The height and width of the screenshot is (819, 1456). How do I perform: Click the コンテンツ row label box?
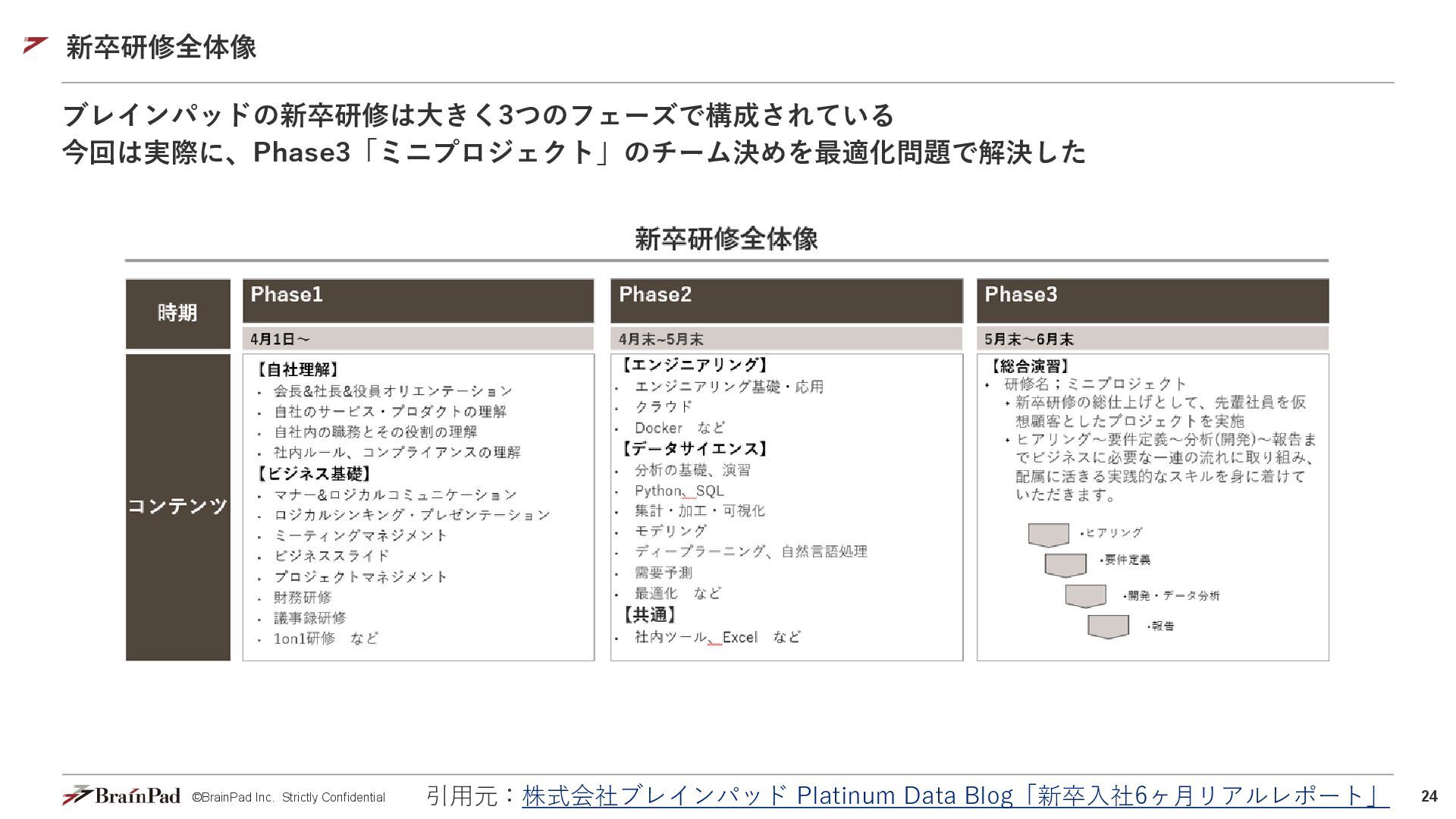177,507
